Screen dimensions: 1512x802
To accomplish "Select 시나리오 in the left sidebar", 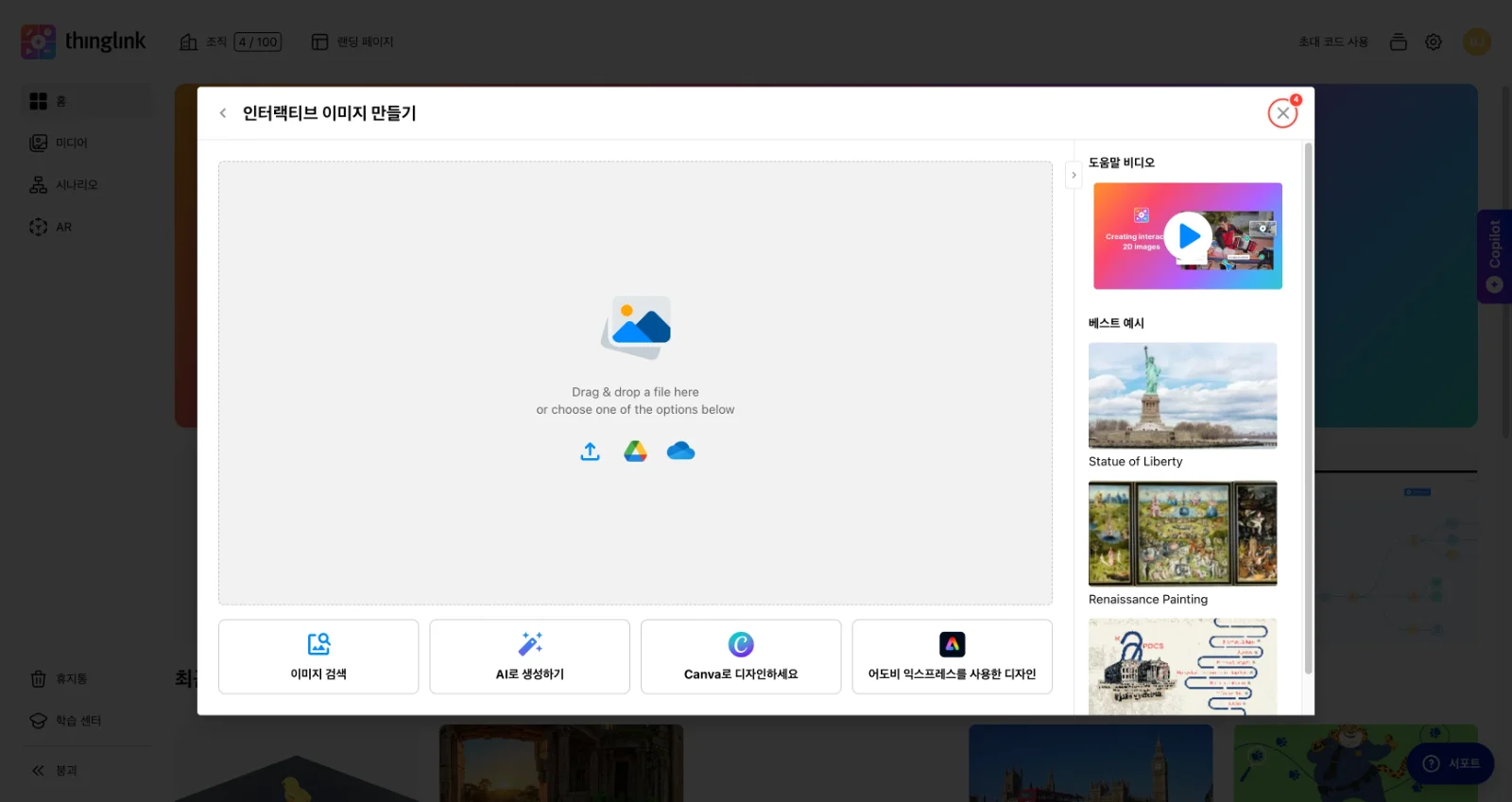I will click(x=85, y=185).
